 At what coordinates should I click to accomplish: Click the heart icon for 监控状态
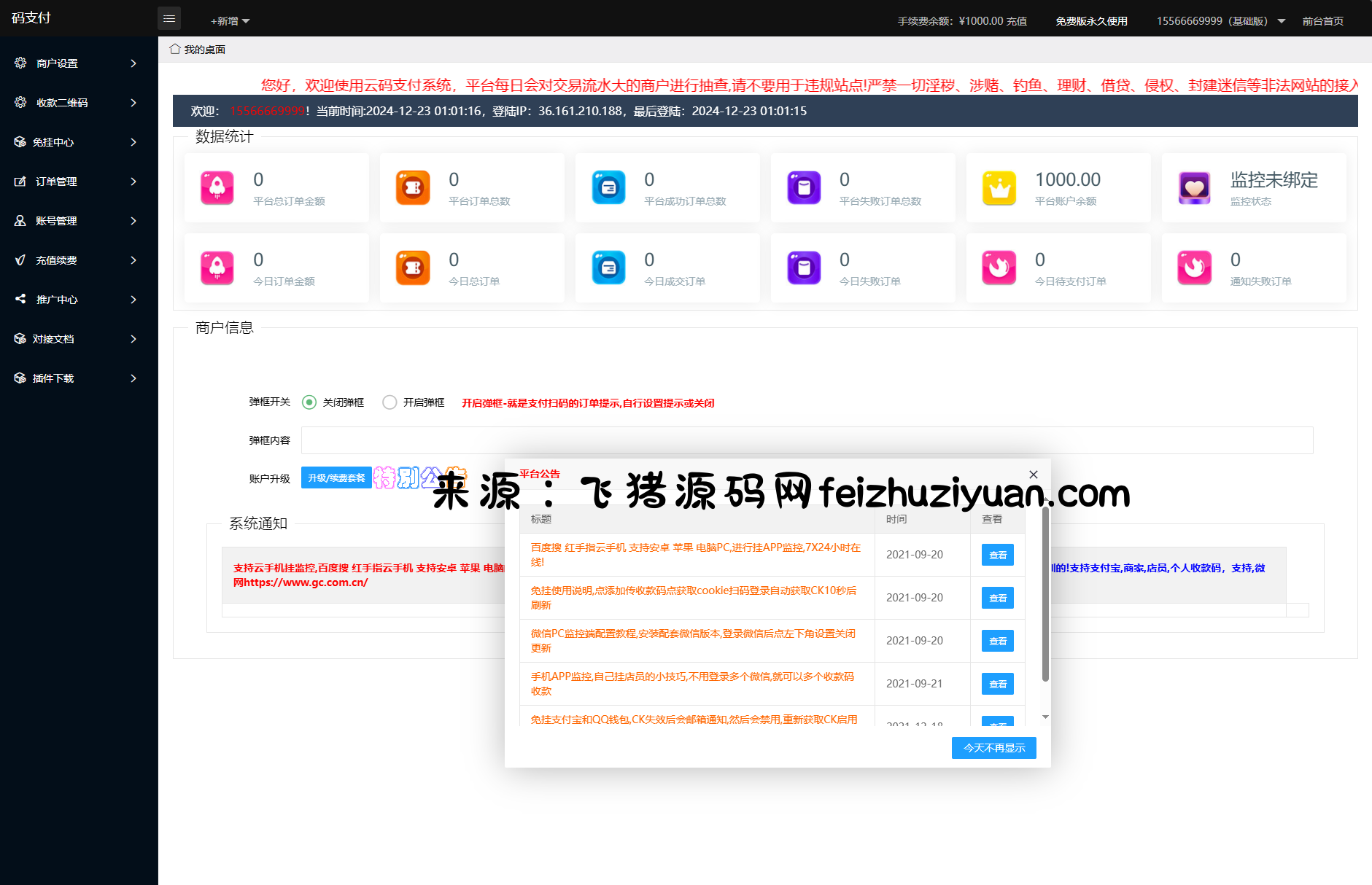click(x=1195, y=187)
